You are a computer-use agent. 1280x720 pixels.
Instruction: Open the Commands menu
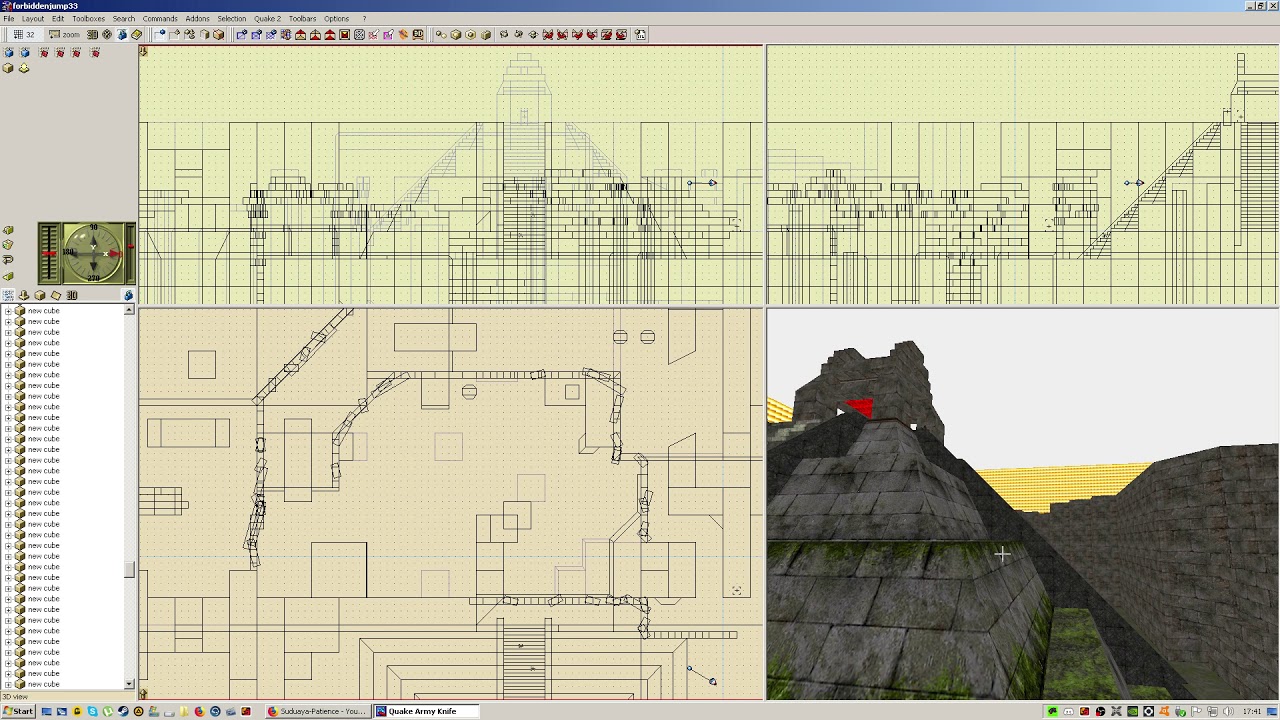(160, 18)
